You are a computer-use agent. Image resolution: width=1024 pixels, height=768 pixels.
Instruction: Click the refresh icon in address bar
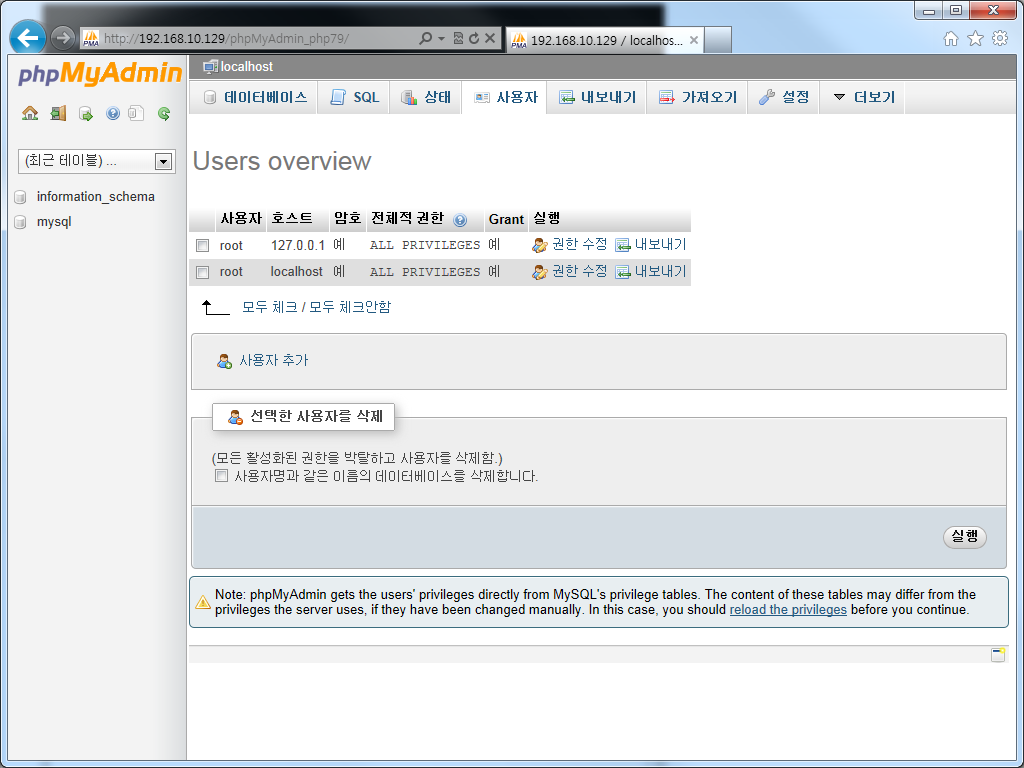coord(474,39)
